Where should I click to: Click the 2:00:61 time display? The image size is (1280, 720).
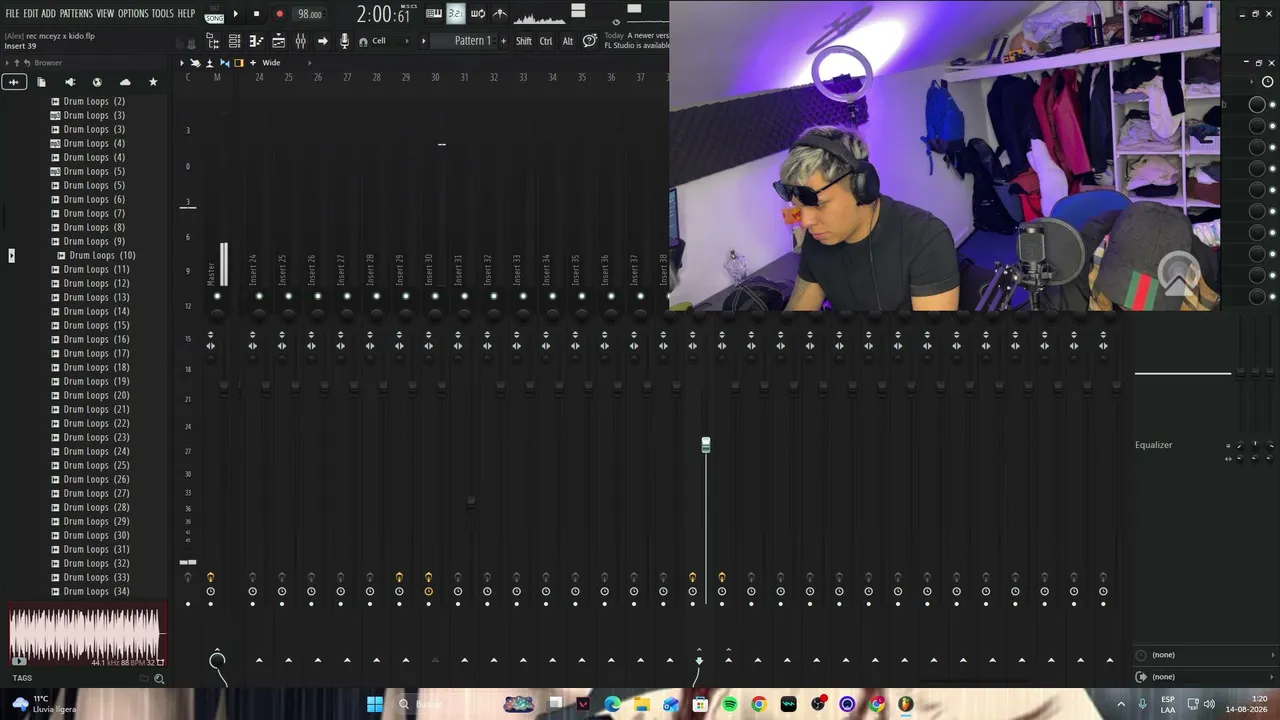click(385, 15)
